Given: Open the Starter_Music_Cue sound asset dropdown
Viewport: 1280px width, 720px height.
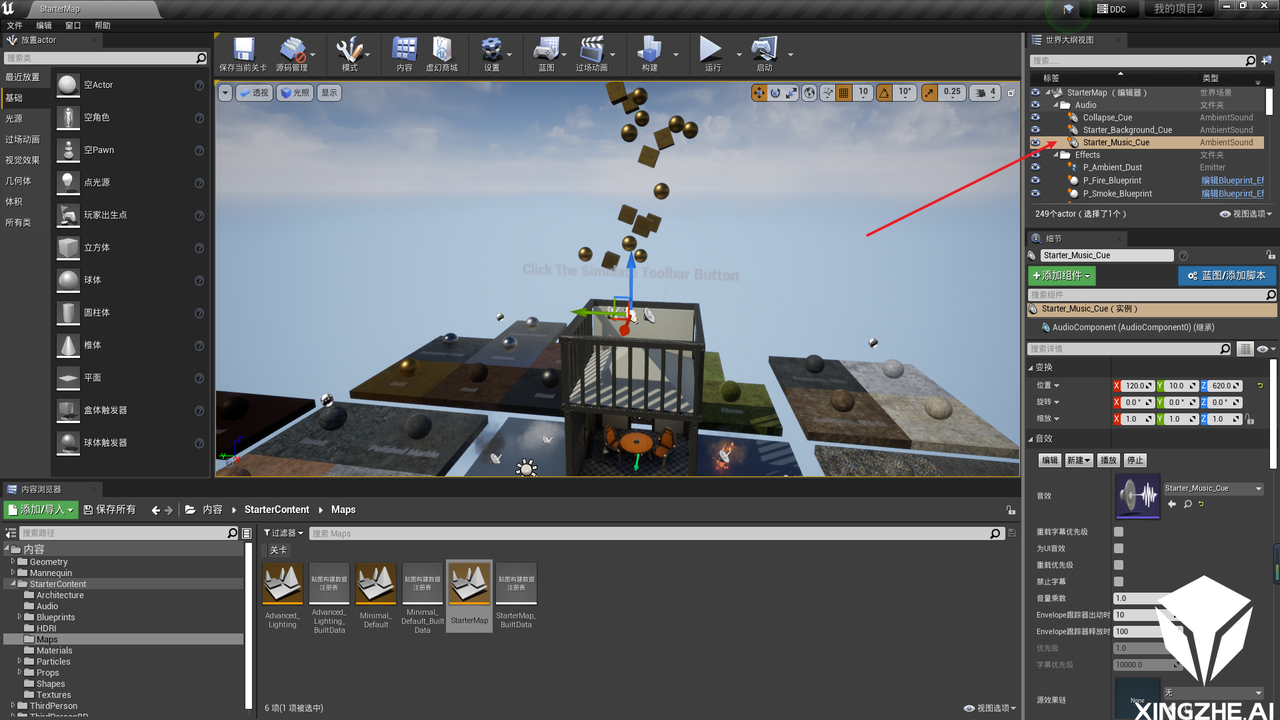Looking at the screenshot, I should coord(1213,488).
